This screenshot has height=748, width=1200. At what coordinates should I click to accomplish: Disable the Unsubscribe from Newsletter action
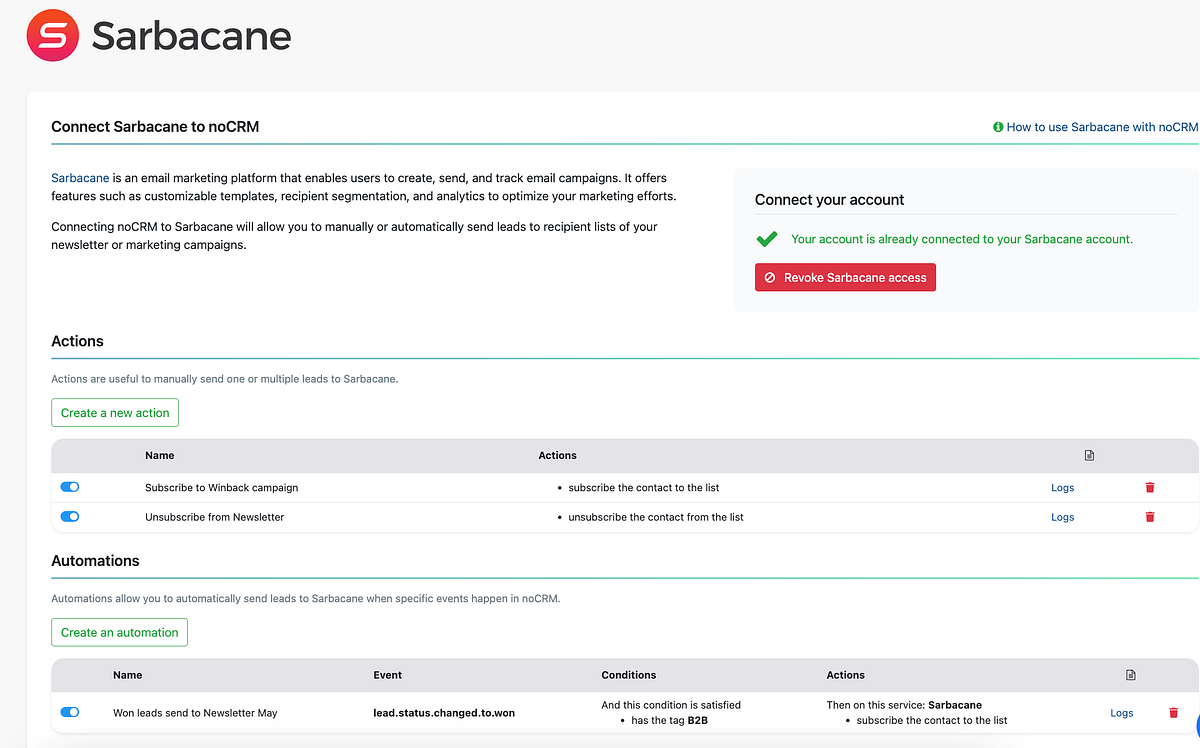70,517
